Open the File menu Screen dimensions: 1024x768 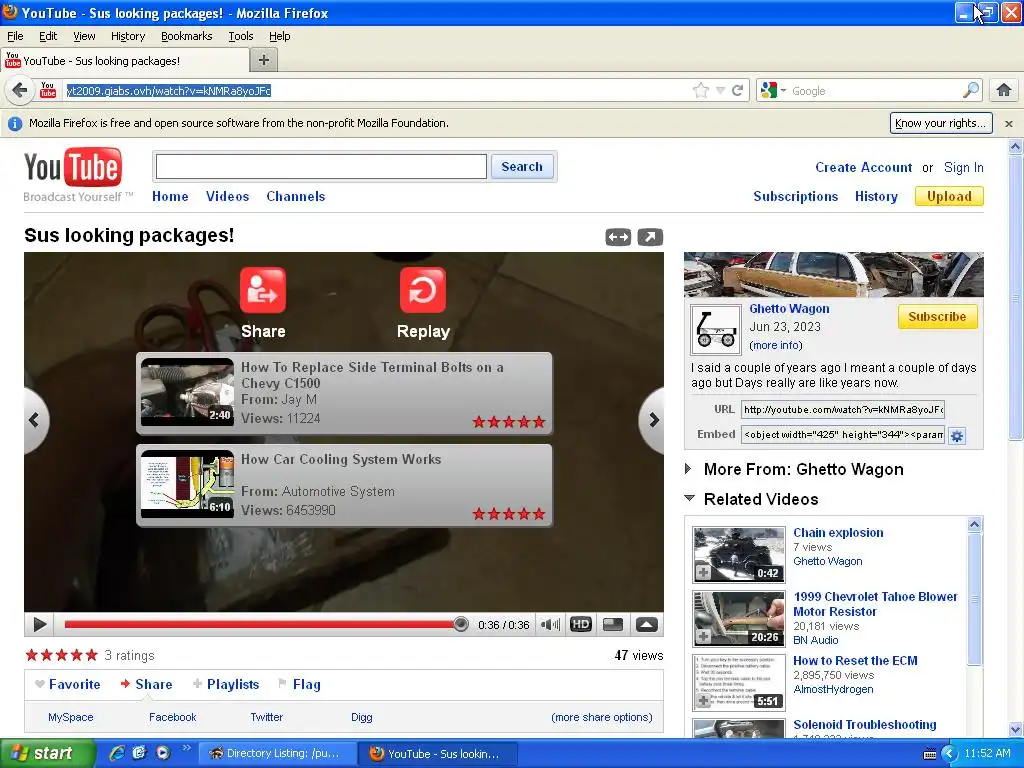pyautogui.click(x=15, y=36)
